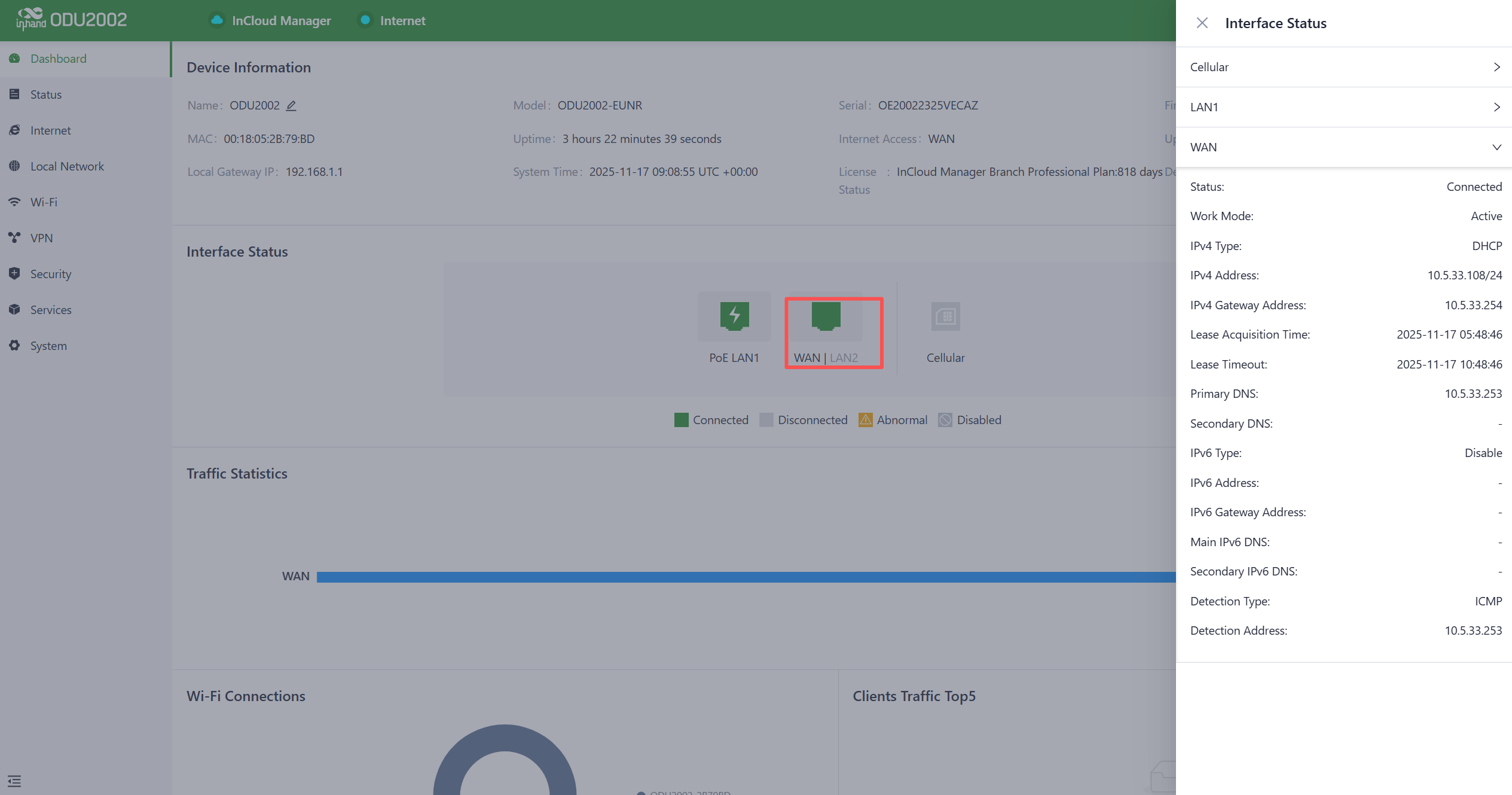This screenshot has height=795, width=1512.
Task: Open the System settings menu
Action: [48, 346]
